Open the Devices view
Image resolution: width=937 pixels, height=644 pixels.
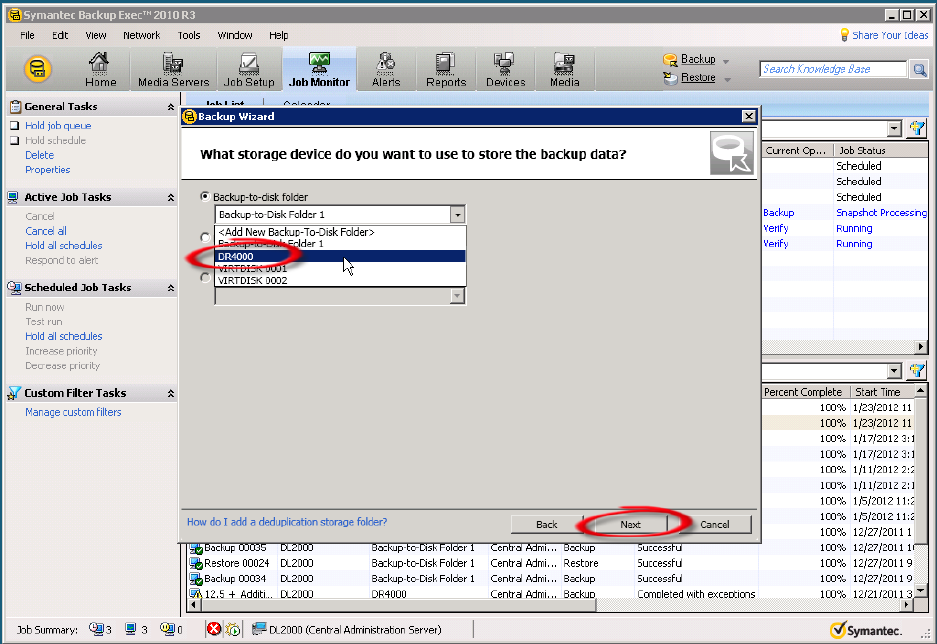[505, 69]
